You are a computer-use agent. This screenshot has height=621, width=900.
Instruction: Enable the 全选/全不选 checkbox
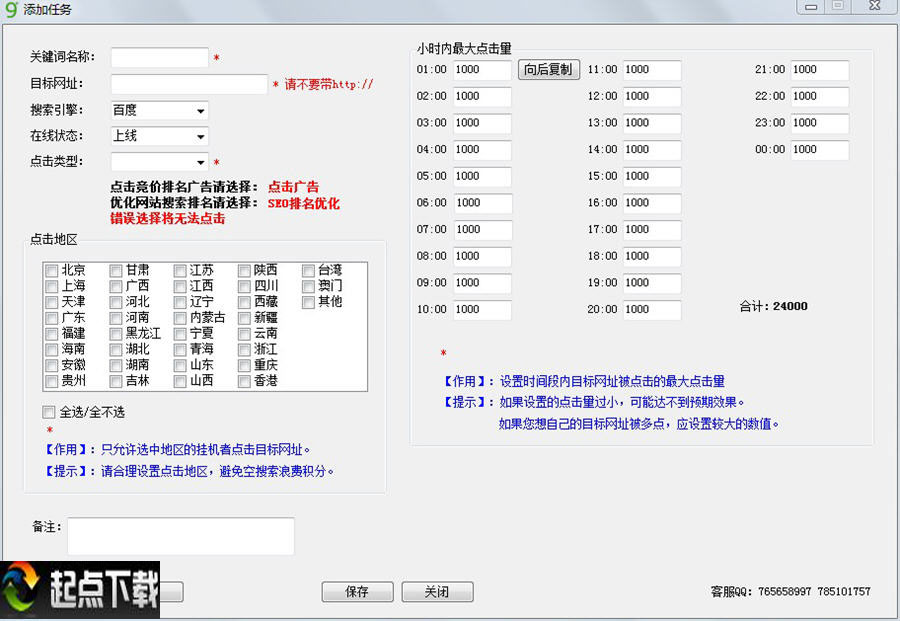click(47, 411)
